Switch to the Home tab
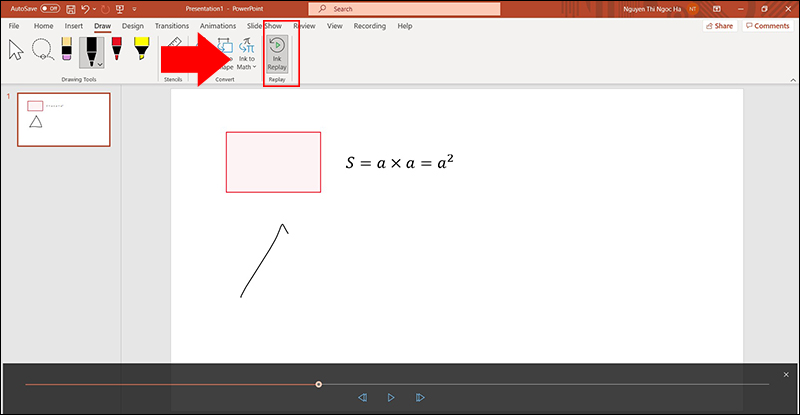The image size is (800, 415). tap(43, 26)
